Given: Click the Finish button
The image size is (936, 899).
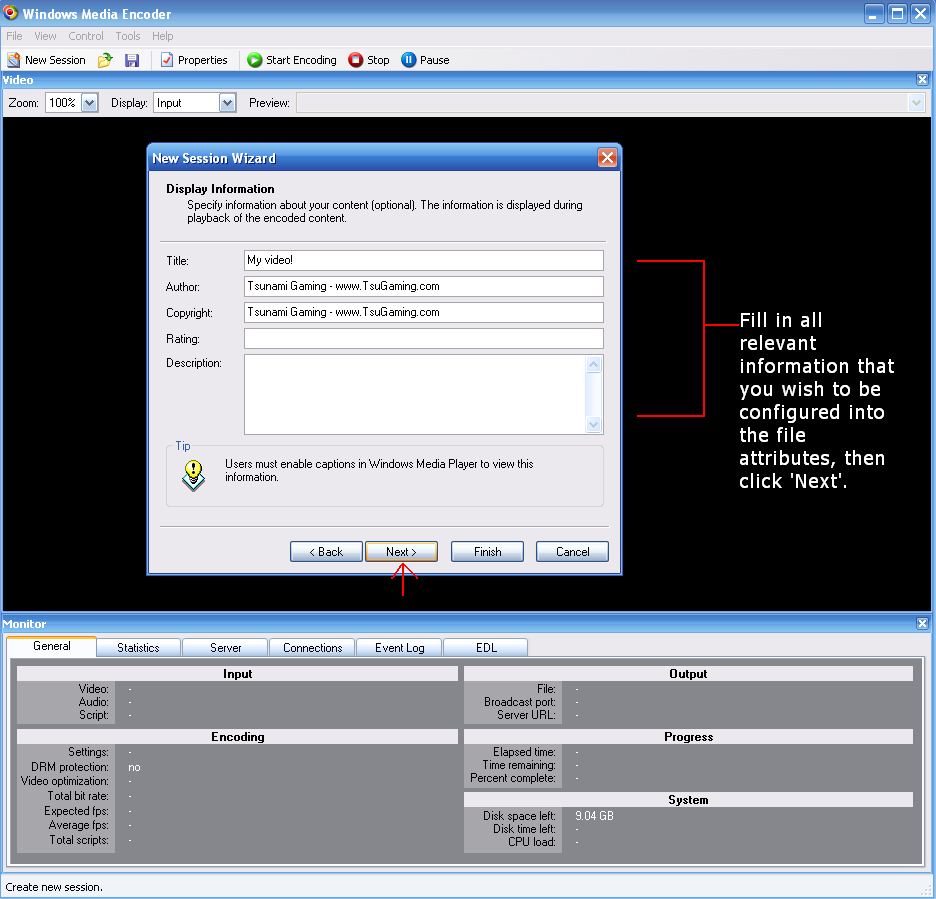Looking at the screenshot, I should (487, 552).
